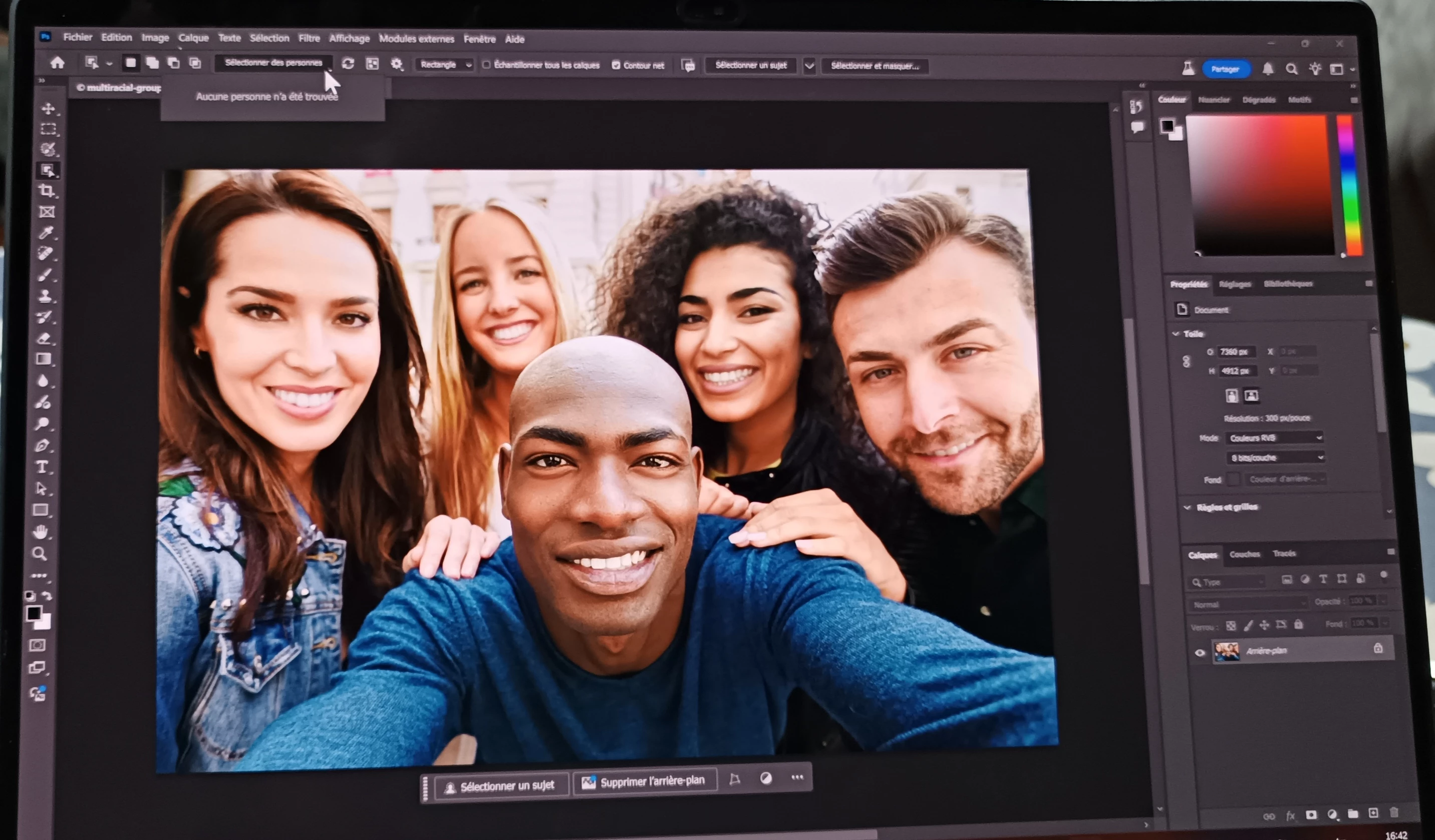
Task: Open the Rectangle mode dropdown
Action: [445, 65]
